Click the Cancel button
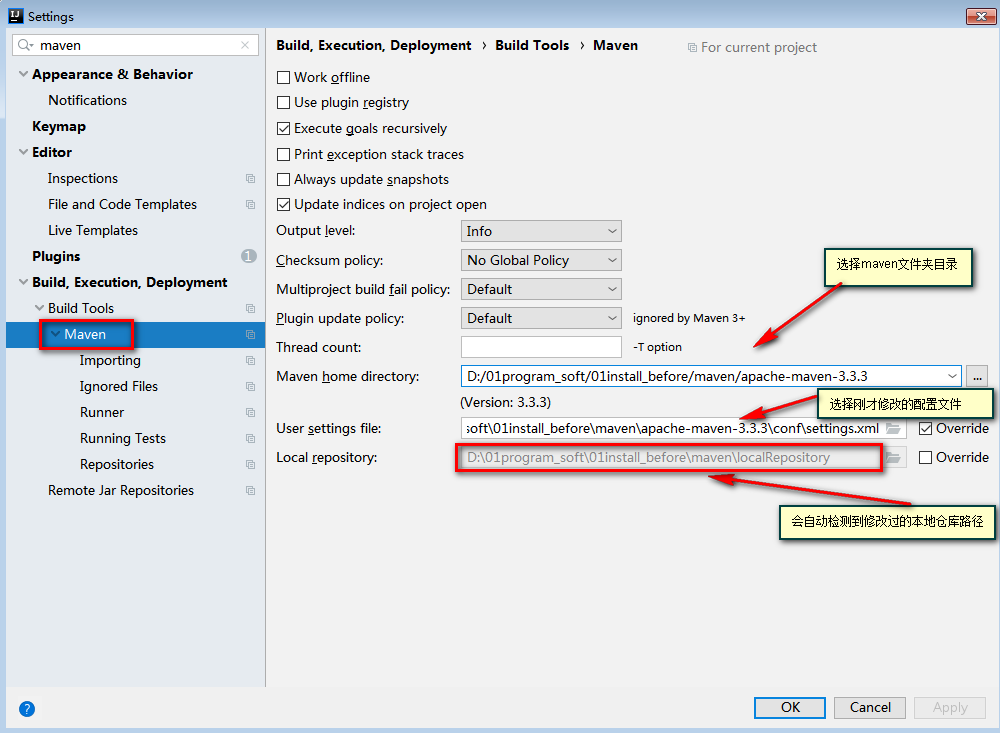 870,707
